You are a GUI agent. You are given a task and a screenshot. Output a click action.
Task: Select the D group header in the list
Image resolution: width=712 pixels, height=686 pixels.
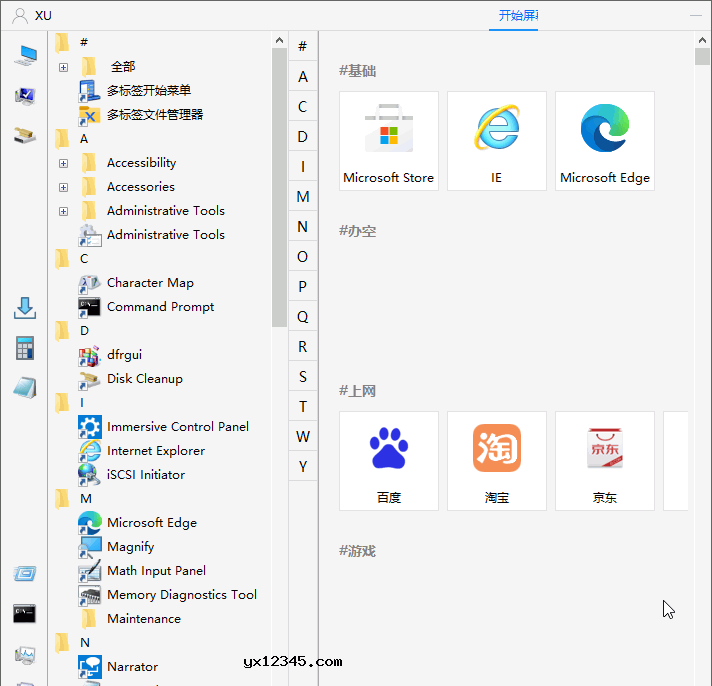73,331
